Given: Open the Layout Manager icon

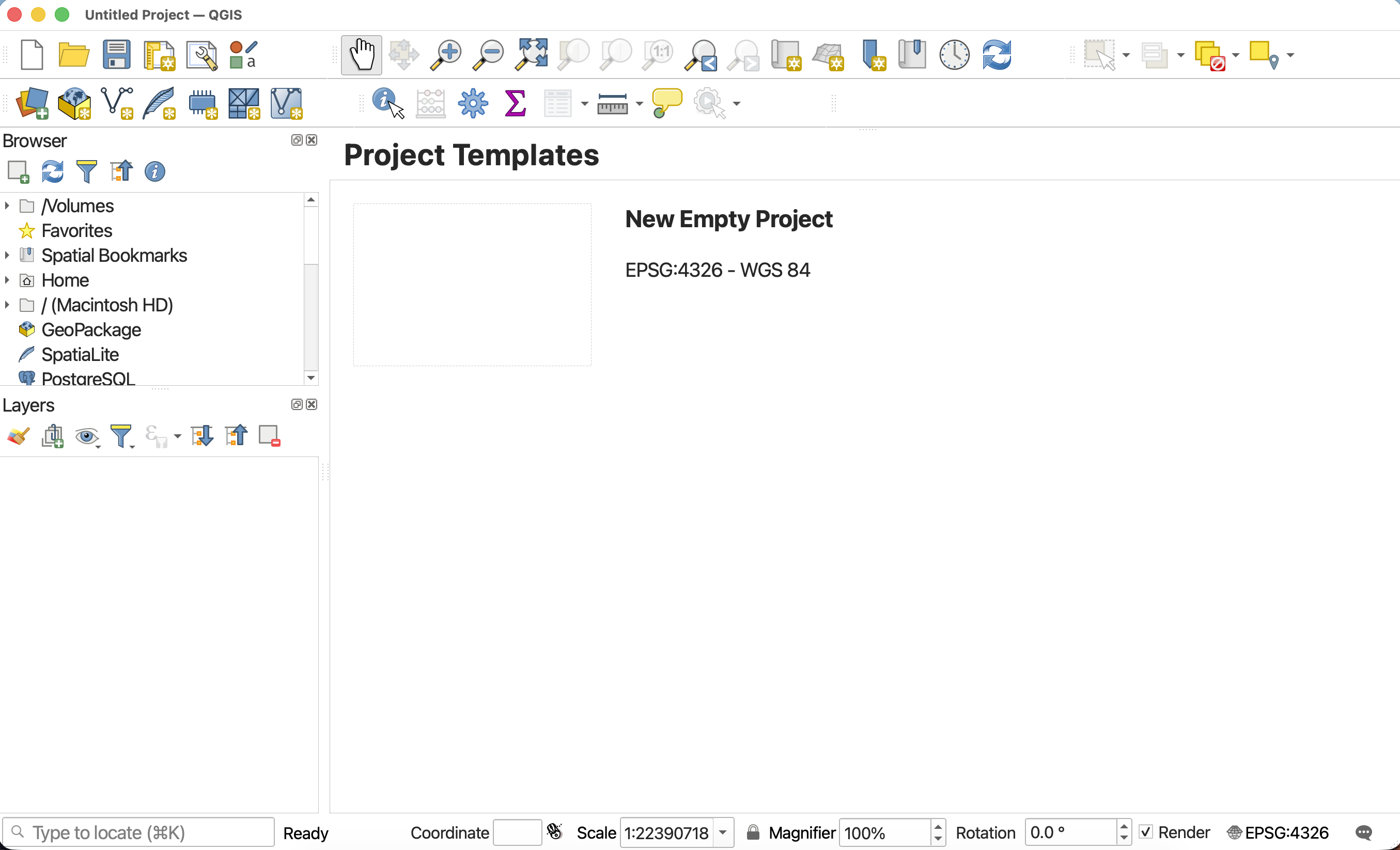Looking at the screenshot, I should [201, 55].
